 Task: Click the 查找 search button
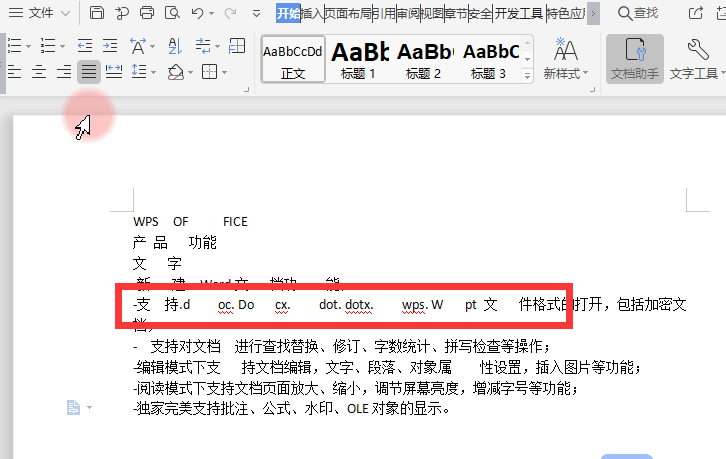tap(638, 13)
